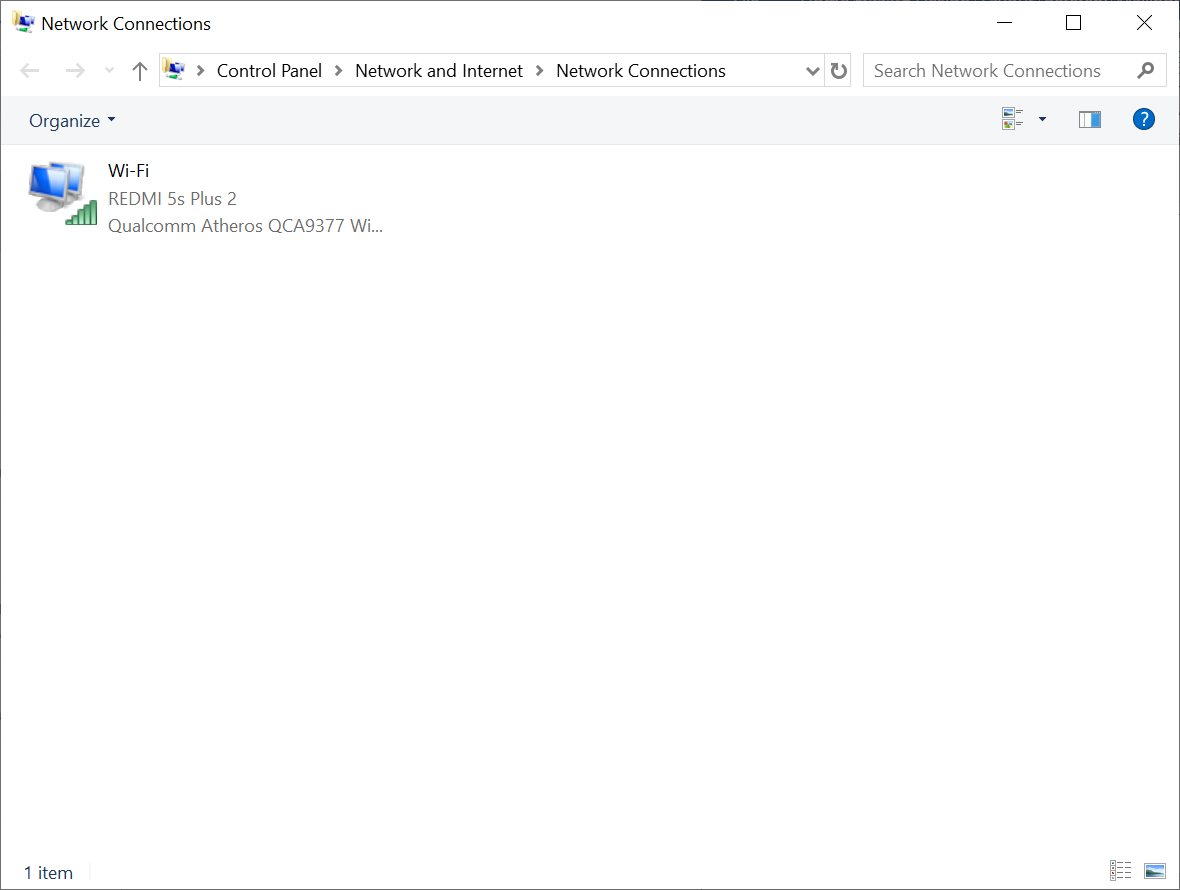The image size is (1180, 890).
Task: Go up one folder level
Action: pyautogui.click(x=140, y=71)
